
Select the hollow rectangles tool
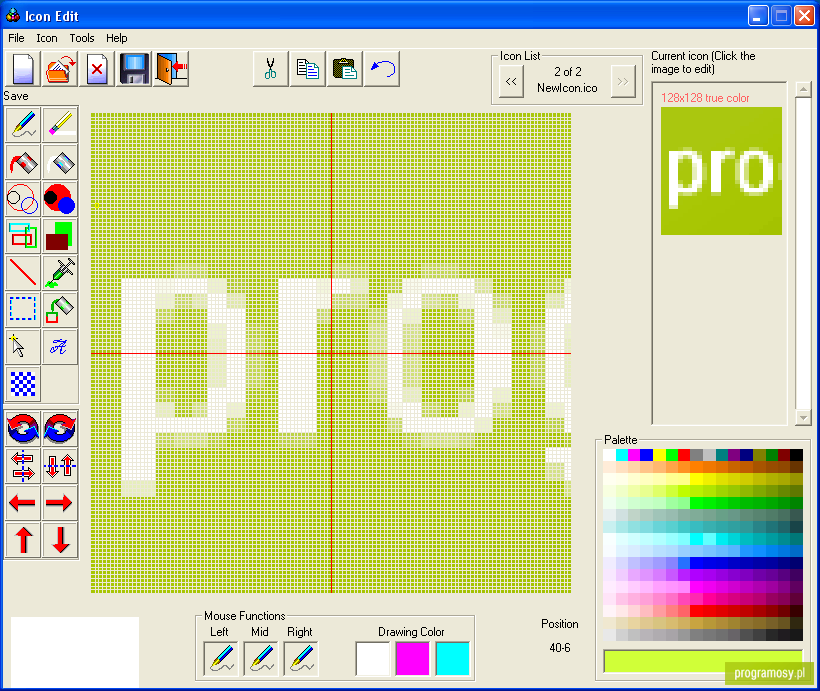(23, 236)
